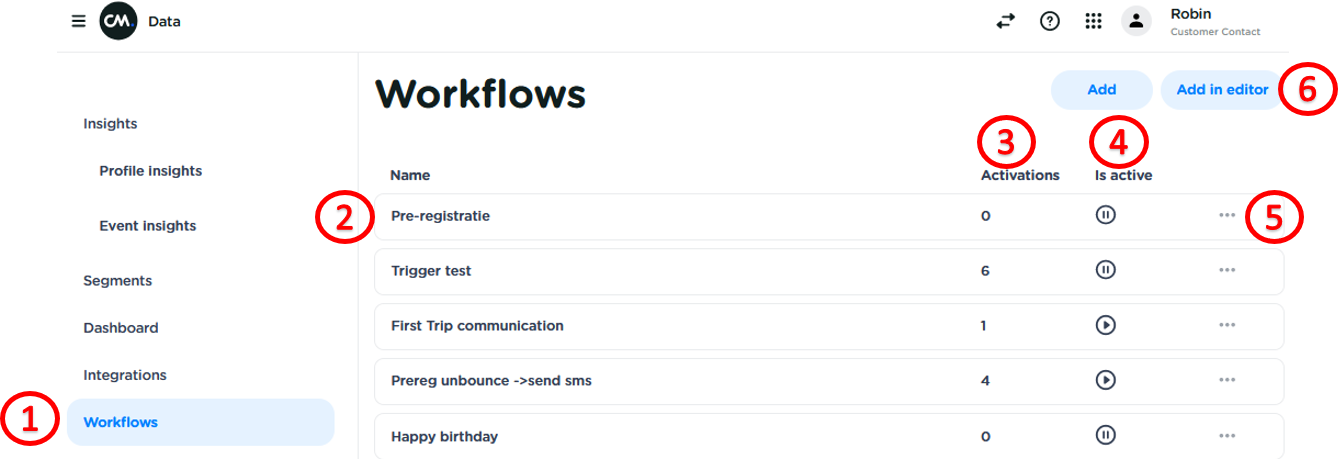1338x459 pixels.
Task: Go to Segments in the sidebar
Action: (118, 281)
